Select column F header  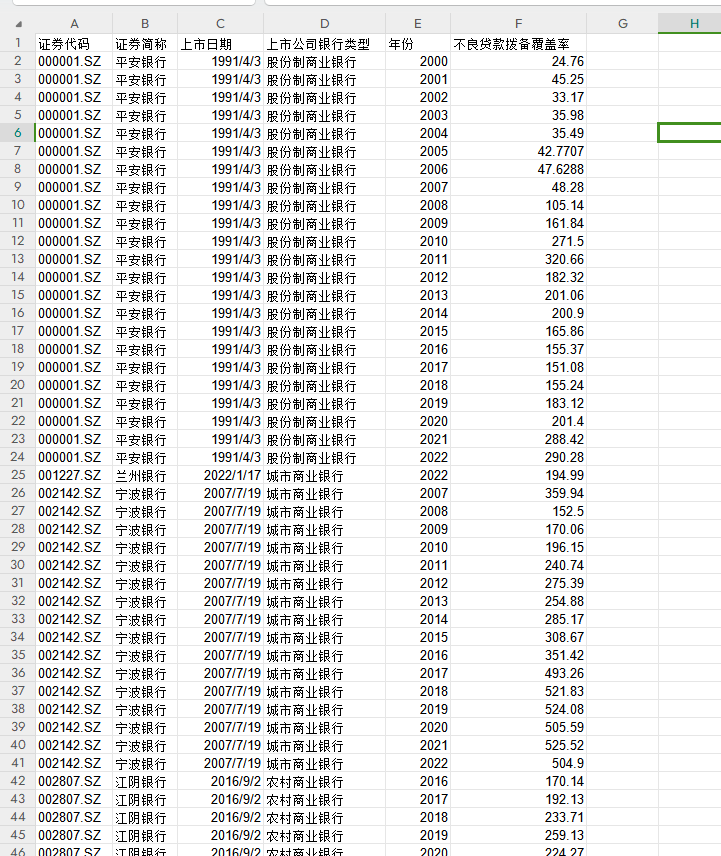pos(519,23)
